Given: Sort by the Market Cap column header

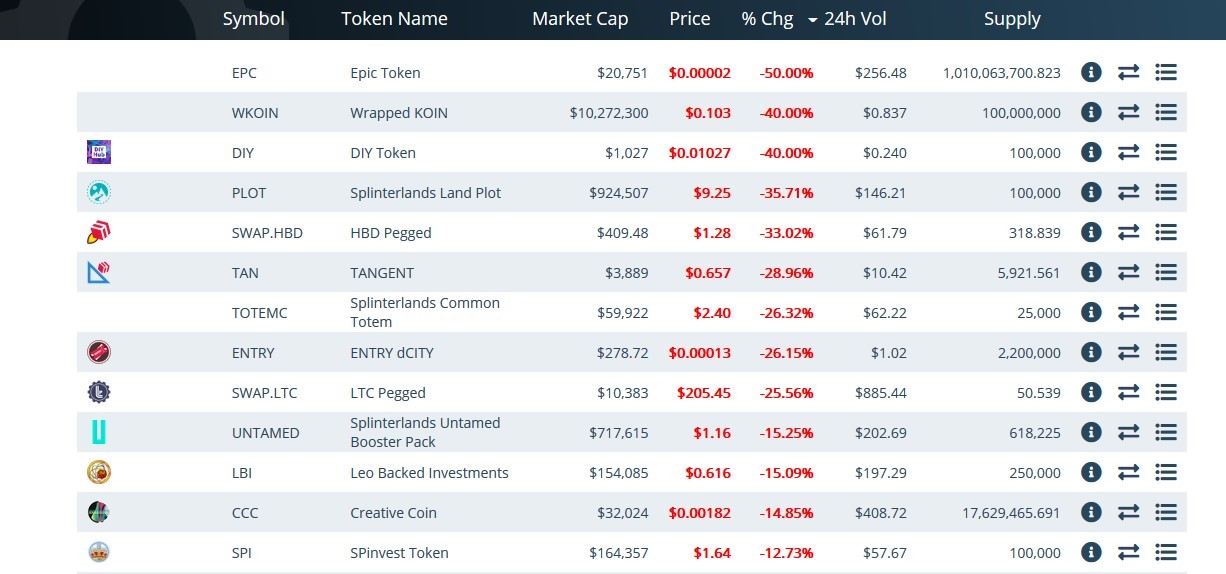Looking at the screenshot, I should pyautogui.click(x=580, y=19).
